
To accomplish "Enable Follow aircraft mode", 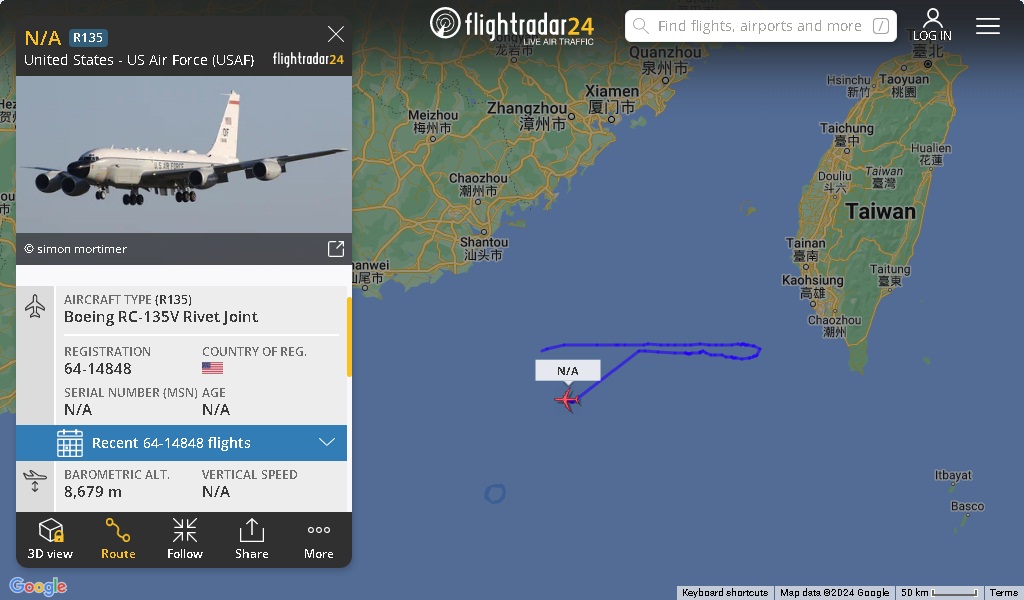I will click(x=185, y=539).
